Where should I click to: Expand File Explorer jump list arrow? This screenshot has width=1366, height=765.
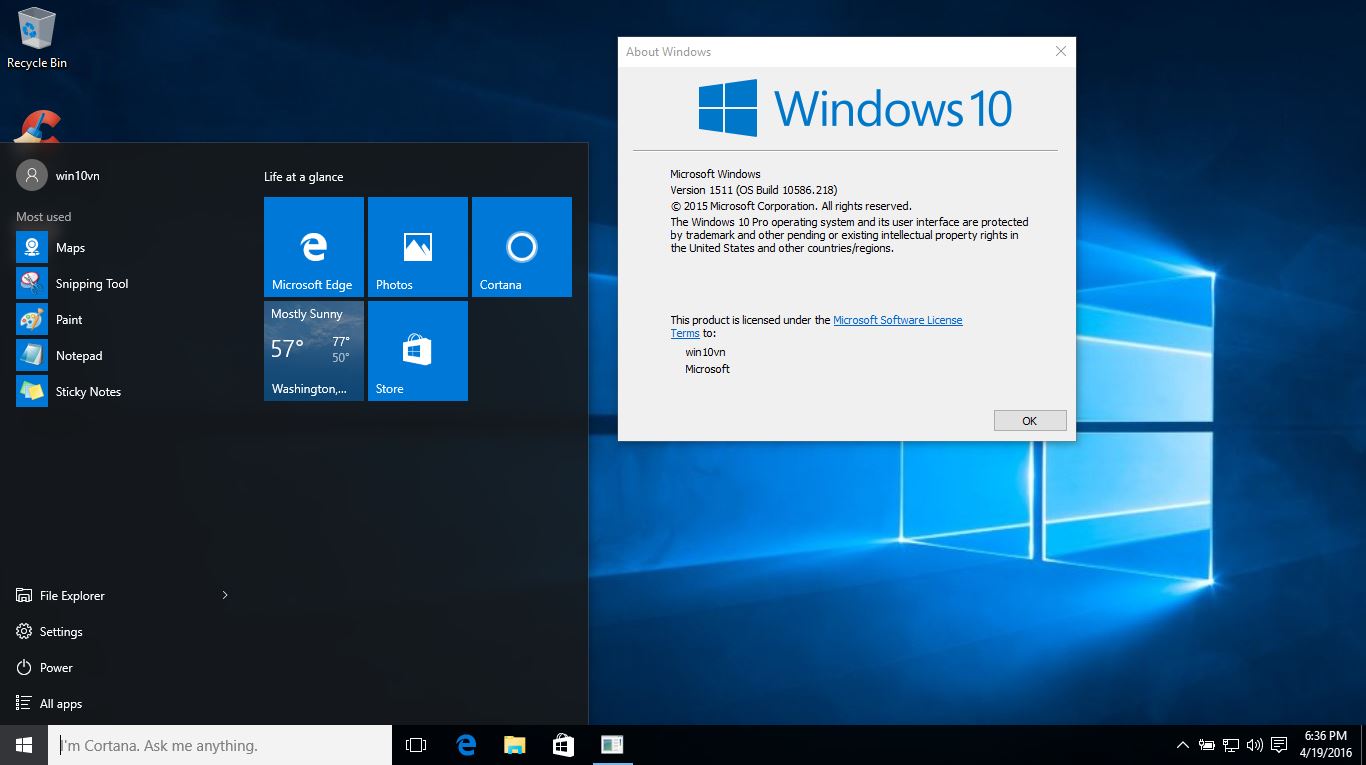coord(225,595)
